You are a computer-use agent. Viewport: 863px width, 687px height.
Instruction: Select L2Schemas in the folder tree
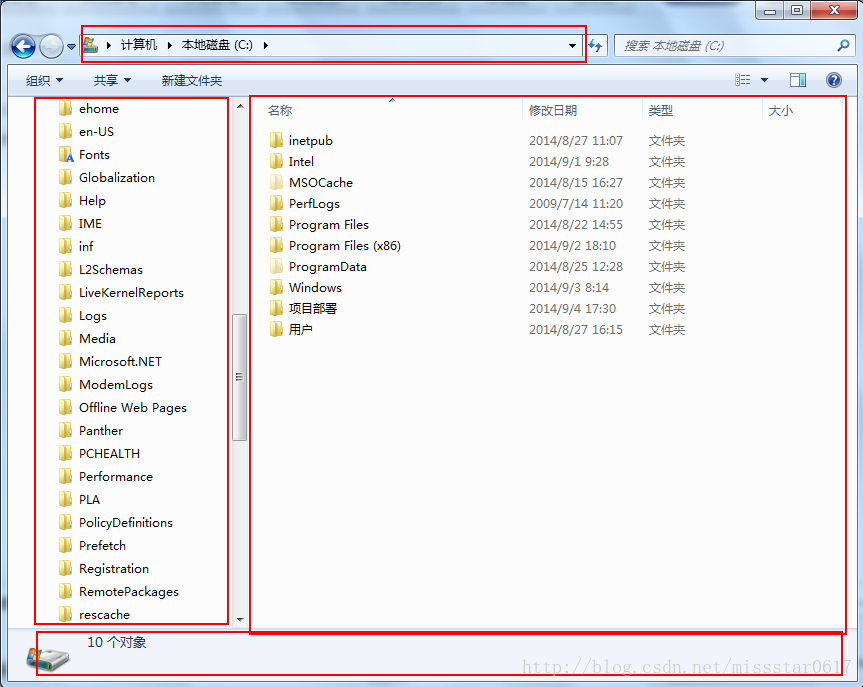111,270
